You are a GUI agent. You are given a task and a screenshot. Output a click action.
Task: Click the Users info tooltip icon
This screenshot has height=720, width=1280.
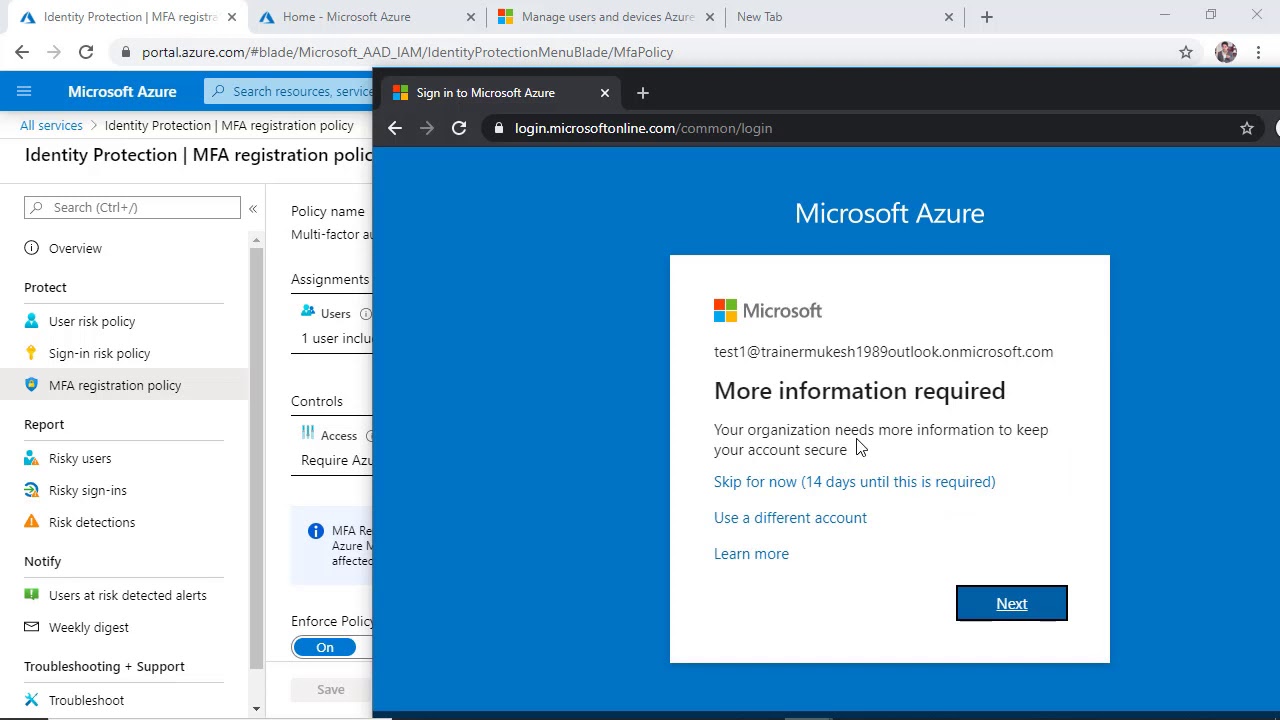(366, 314)
